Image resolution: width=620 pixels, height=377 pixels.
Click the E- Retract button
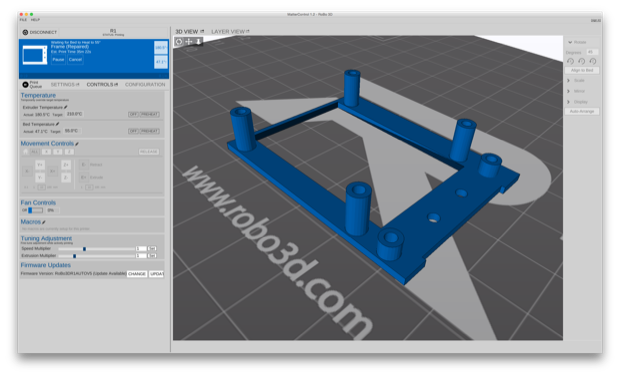point(83,165)
